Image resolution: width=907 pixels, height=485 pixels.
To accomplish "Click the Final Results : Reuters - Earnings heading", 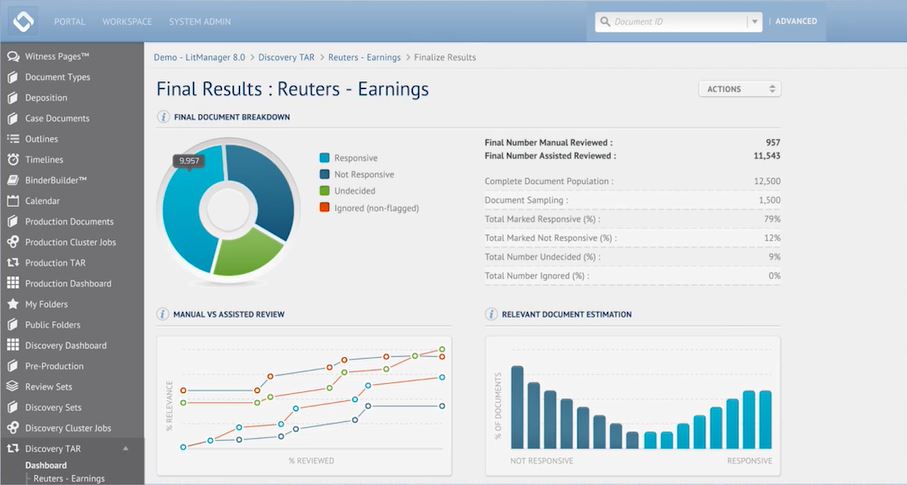I will coord(293,89).
